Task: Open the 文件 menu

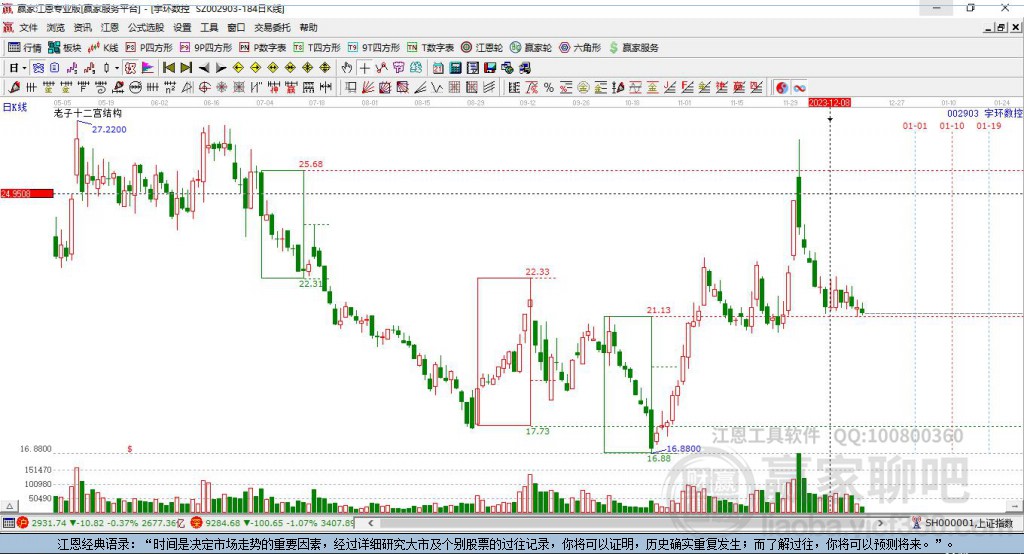Action: pos(29,27)
